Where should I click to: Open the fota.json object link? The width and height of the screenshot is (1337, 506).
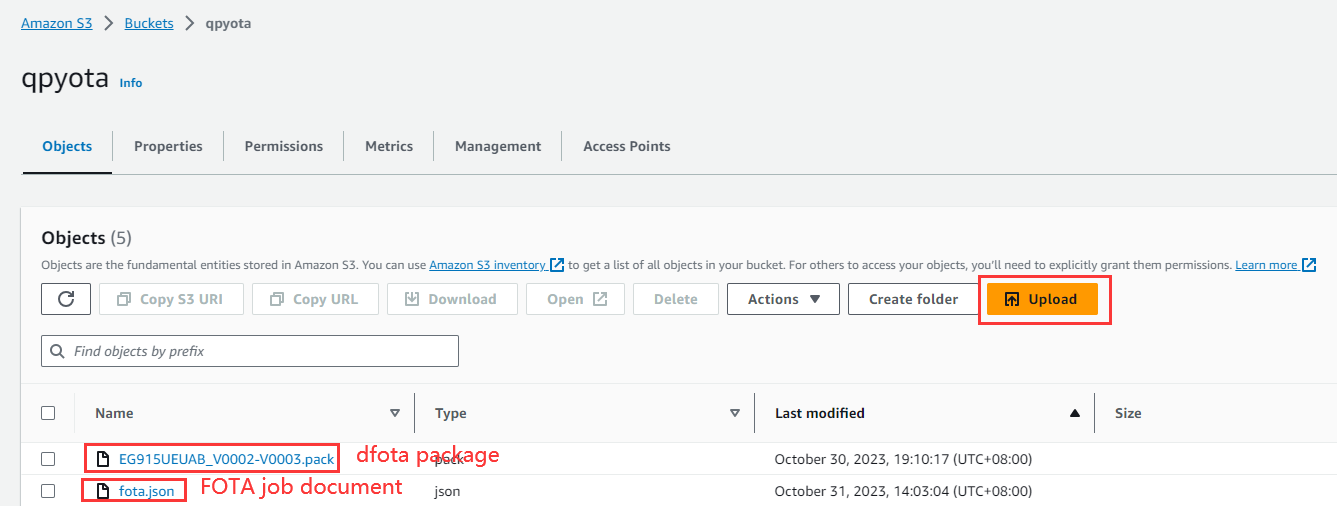point(146,491)
